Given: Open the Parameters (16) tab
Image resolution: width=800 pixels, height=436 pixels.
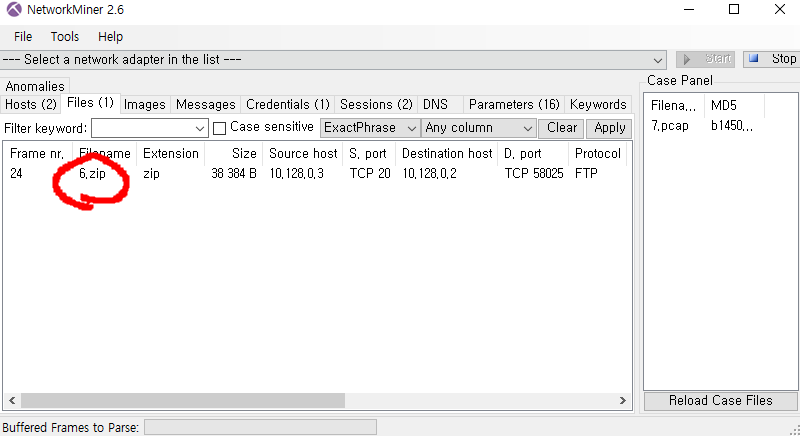Looking at the screenshot, I should pyautogui.click(x=514, y=105).
